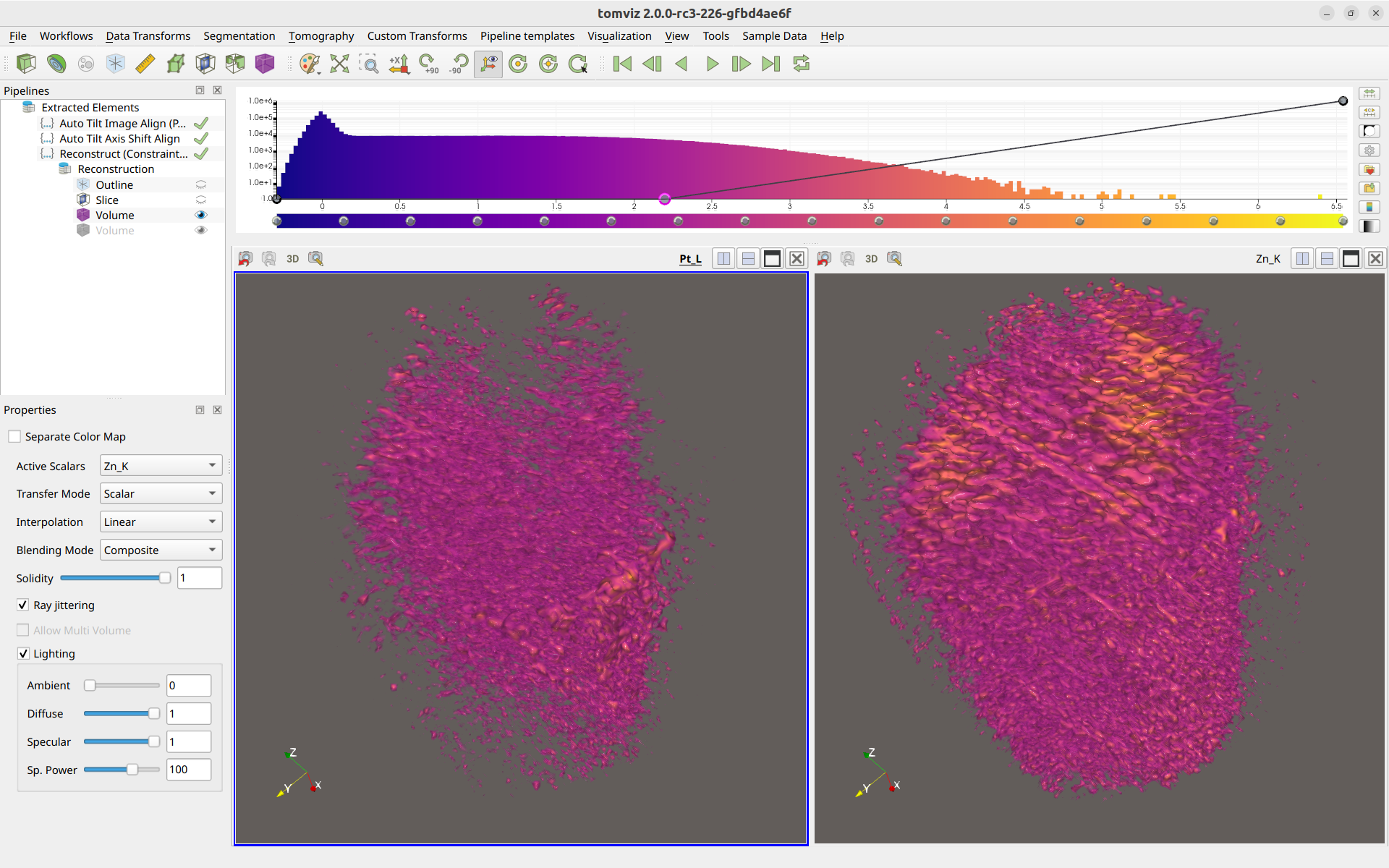This screenshot has width=1389, height=868.
Task: Adjust the Sp. Power slider
Action: click(122, 770)
